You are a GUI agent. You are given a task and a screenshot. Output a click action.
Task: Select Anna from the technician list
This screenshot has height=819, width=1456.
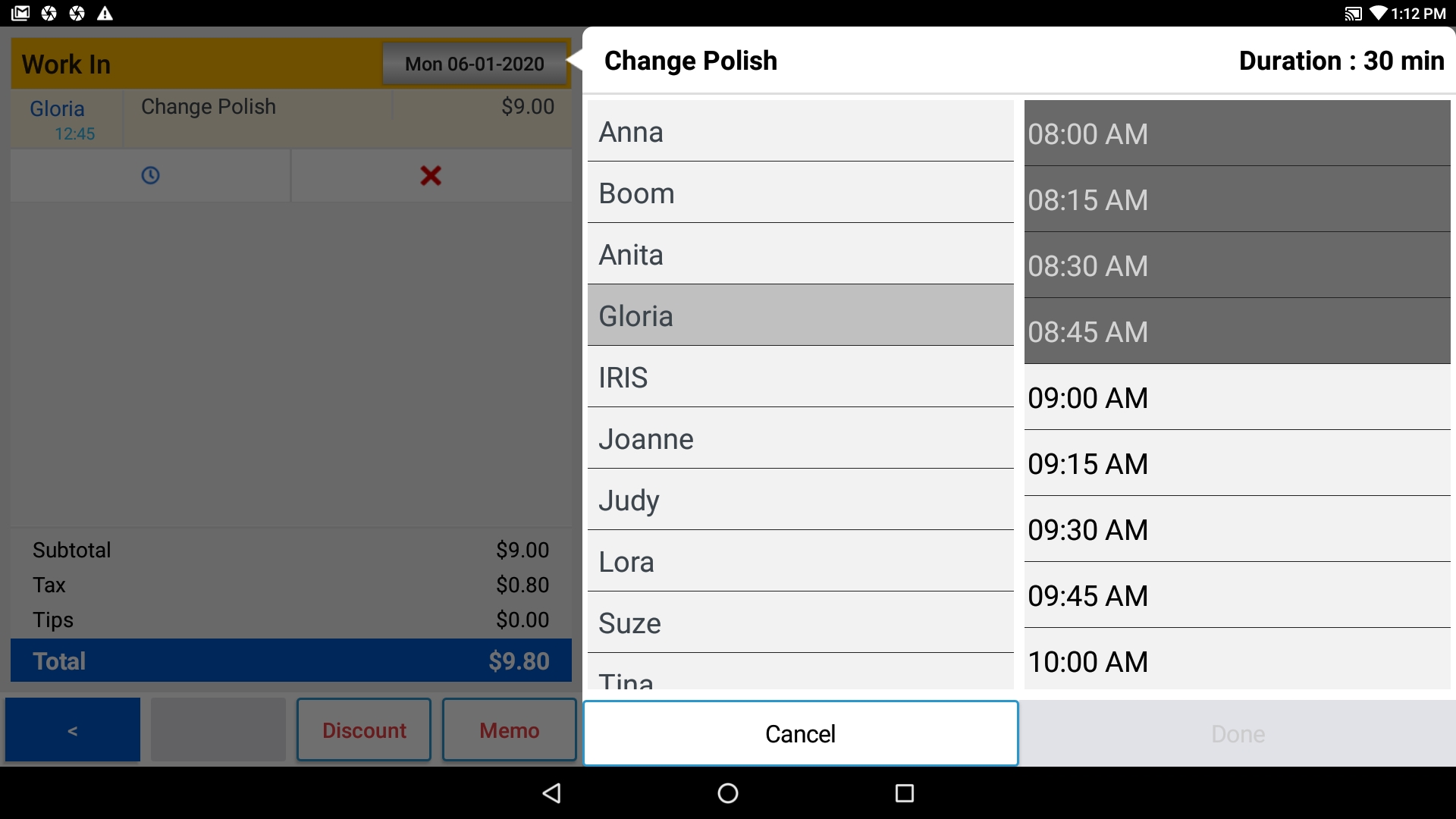click(x=800, y=131)
